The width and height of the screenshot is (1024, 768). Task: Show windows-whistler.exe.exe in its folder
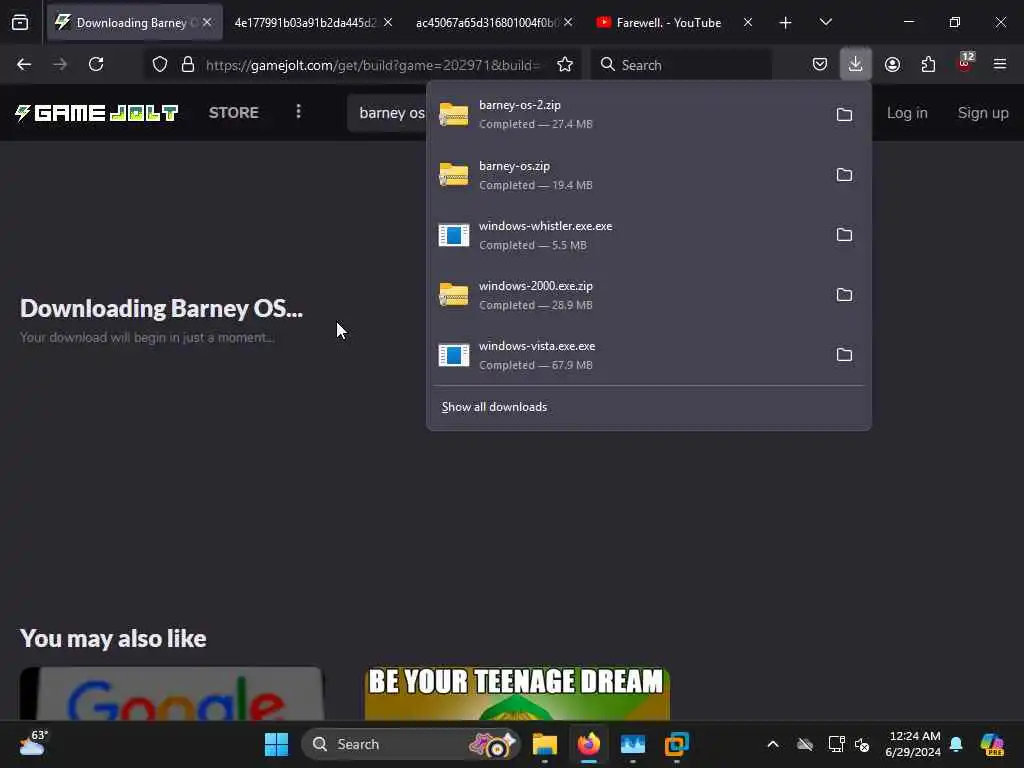(844, 235)
